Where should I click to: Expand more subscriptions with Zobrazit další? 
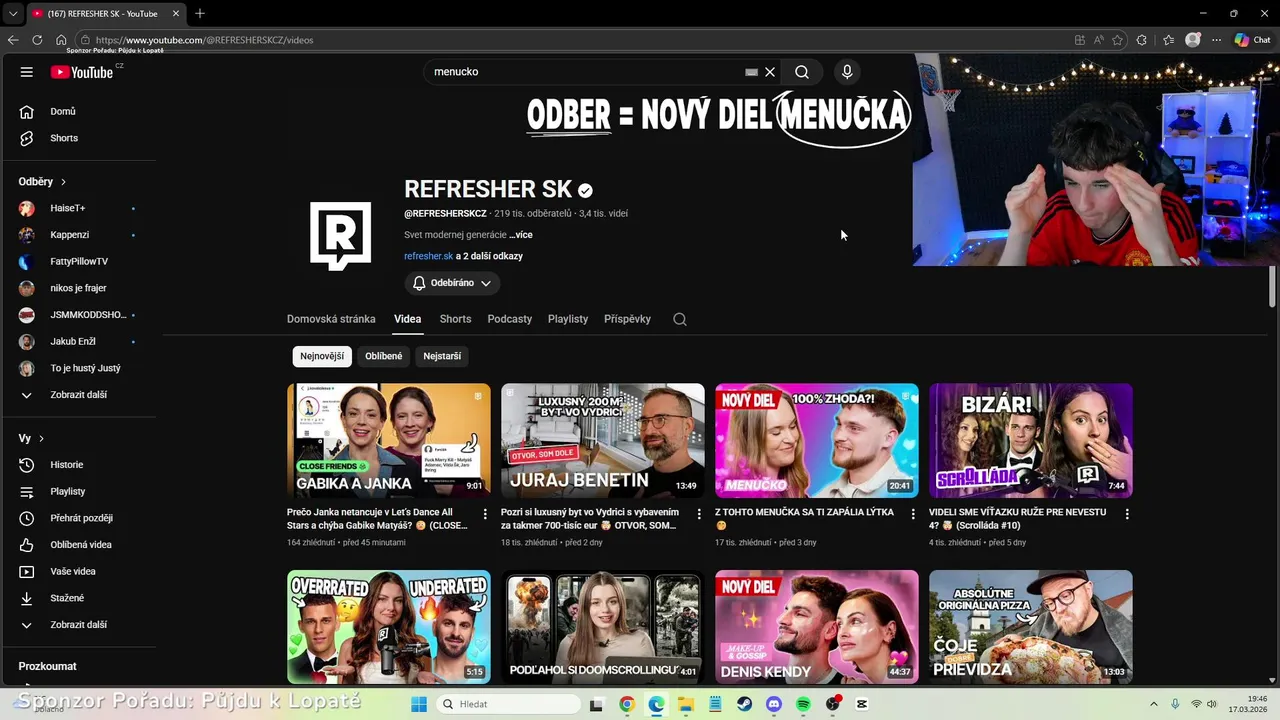80,395
